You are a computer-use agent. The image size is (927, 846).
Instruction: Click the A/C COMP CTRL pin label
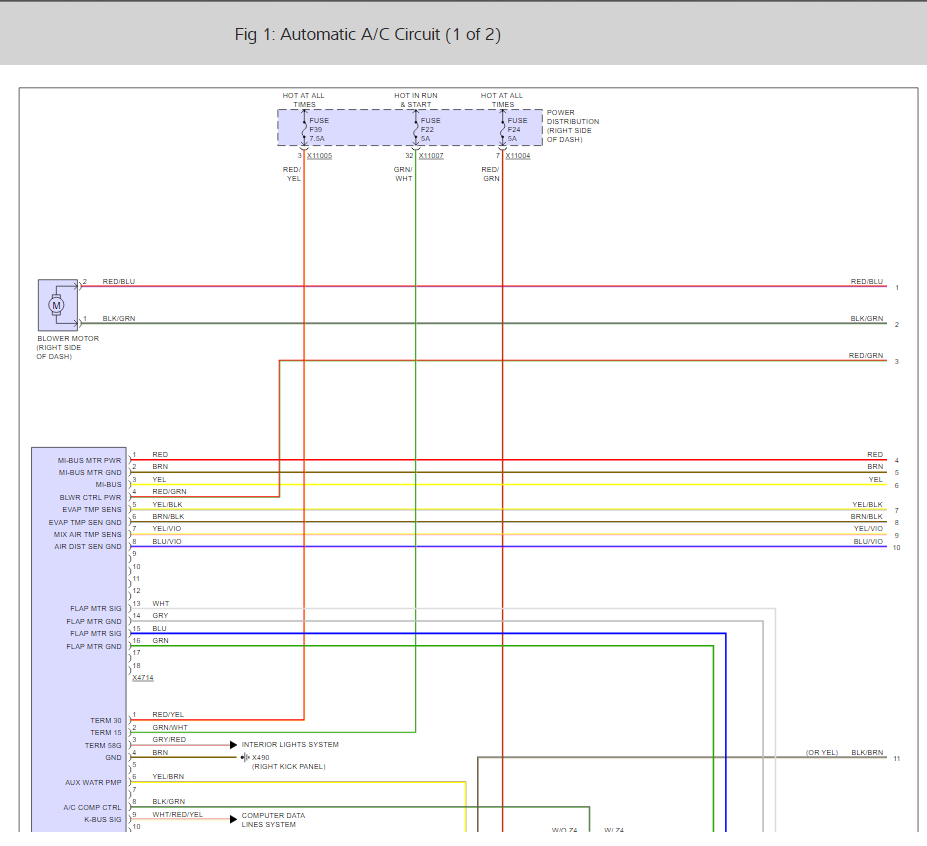point(92,808)
